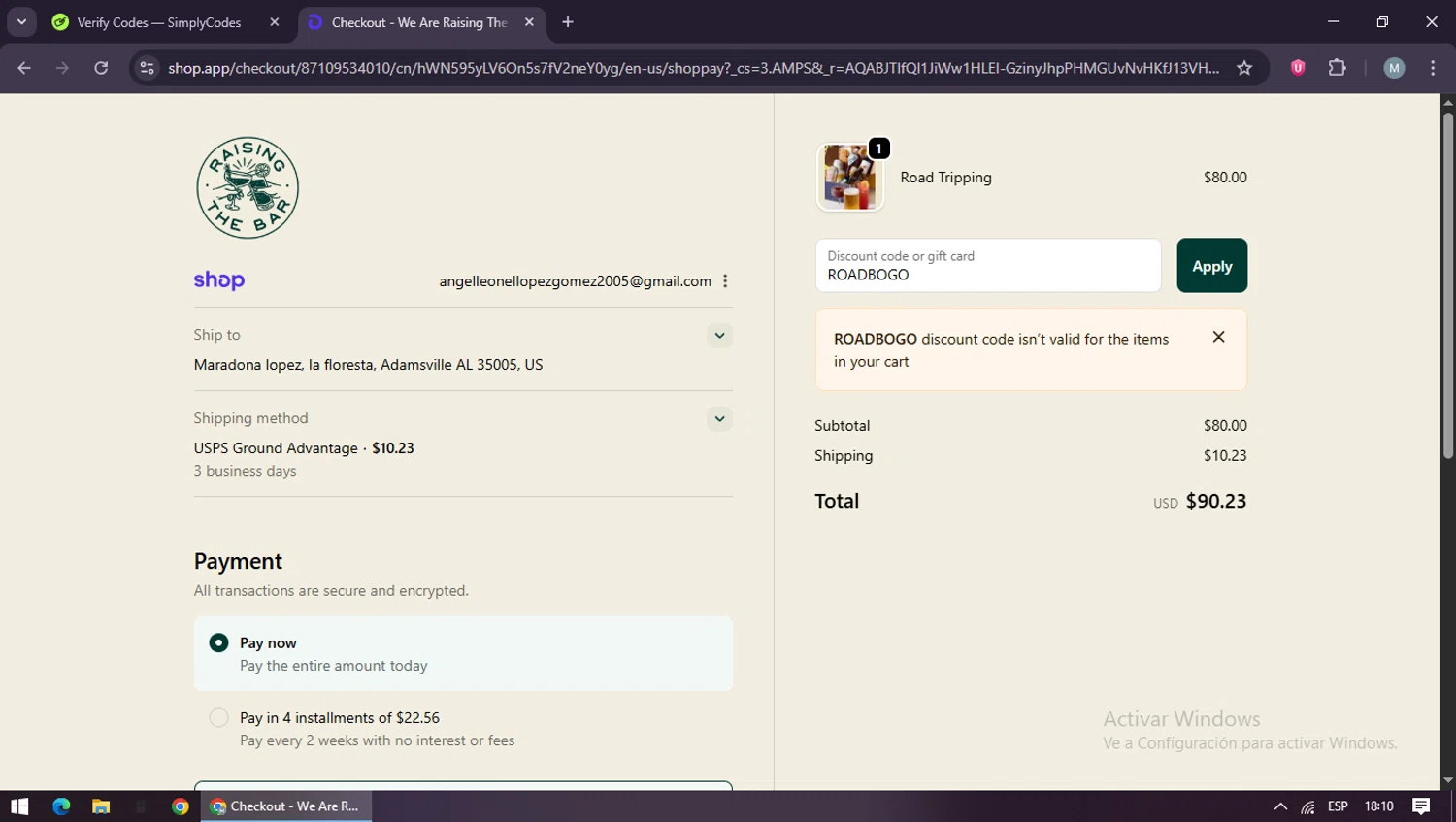
Task: Reload the checkout page
Action: tap(101, 68)
